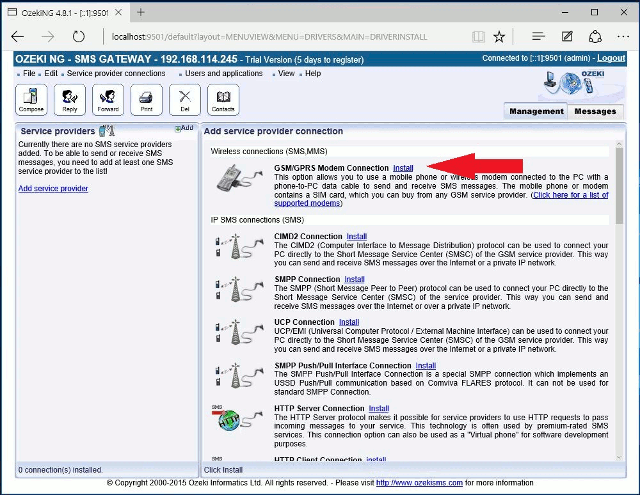Click the SMPP Connection tower image
This screenshot has height=495, width=640.
pos(239,289)
